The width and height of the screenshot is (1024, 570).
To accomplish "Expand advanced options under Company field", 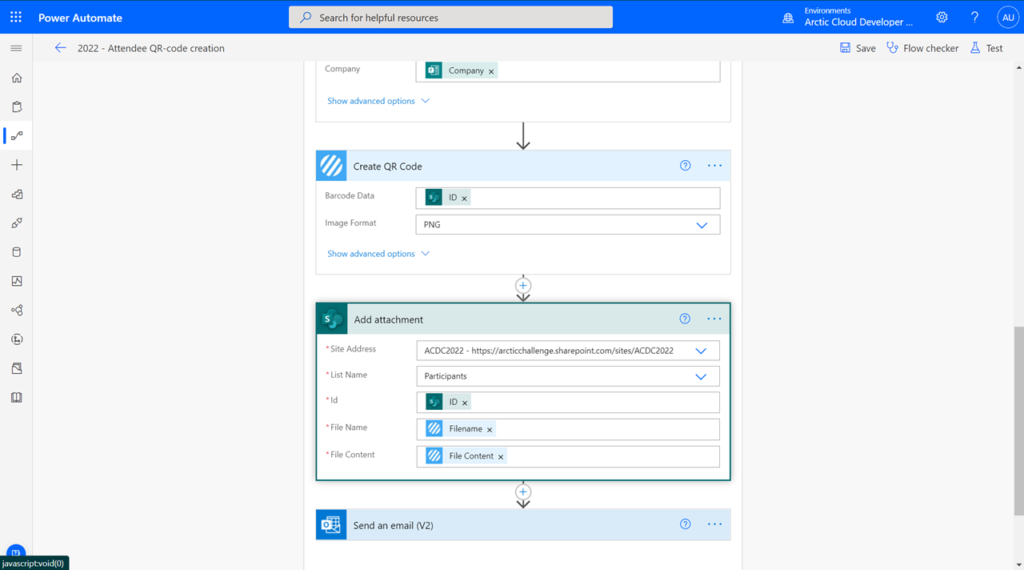I will click(x=378, y=101).
